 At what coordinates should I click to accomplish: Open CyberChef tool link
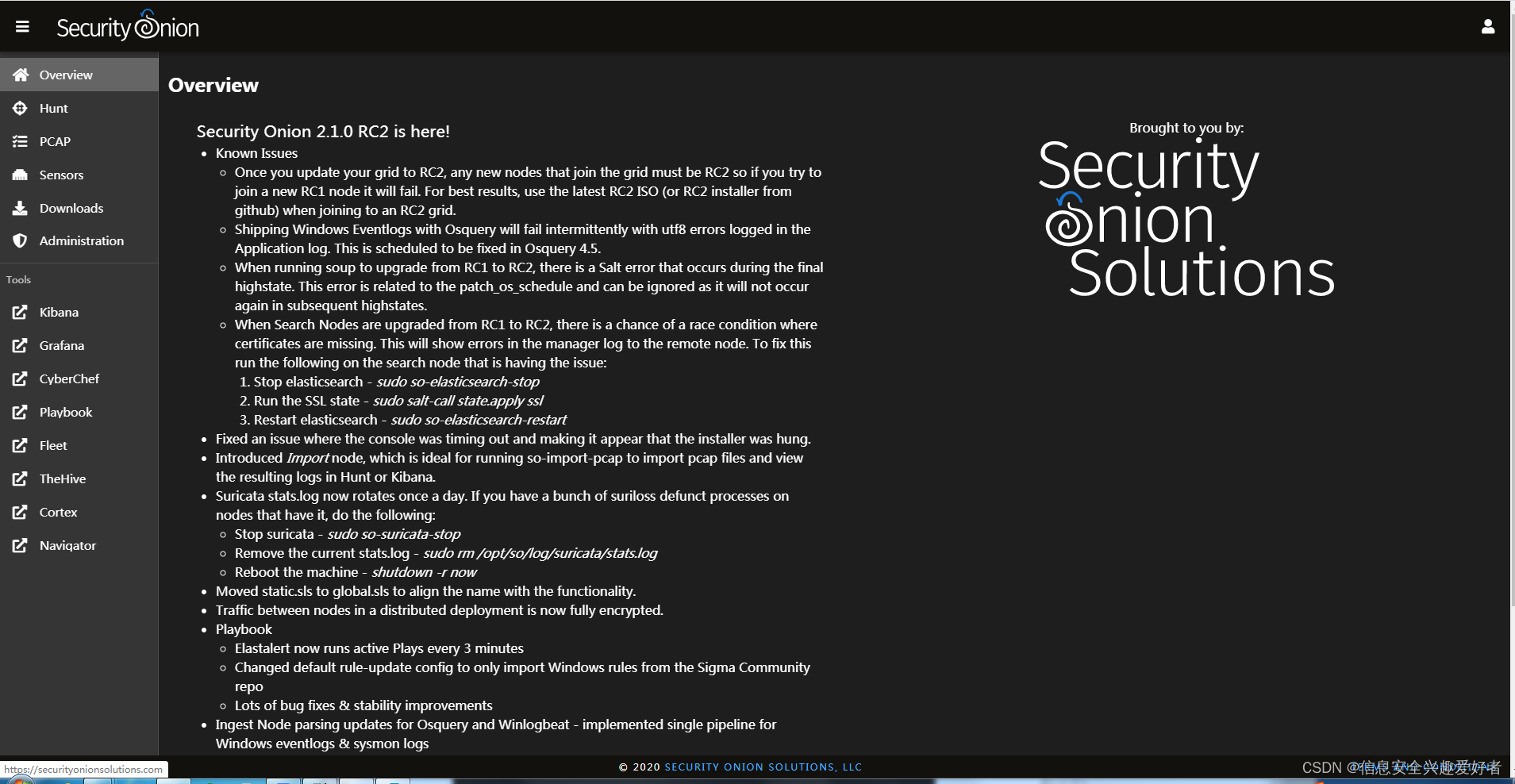coord(79,379)
